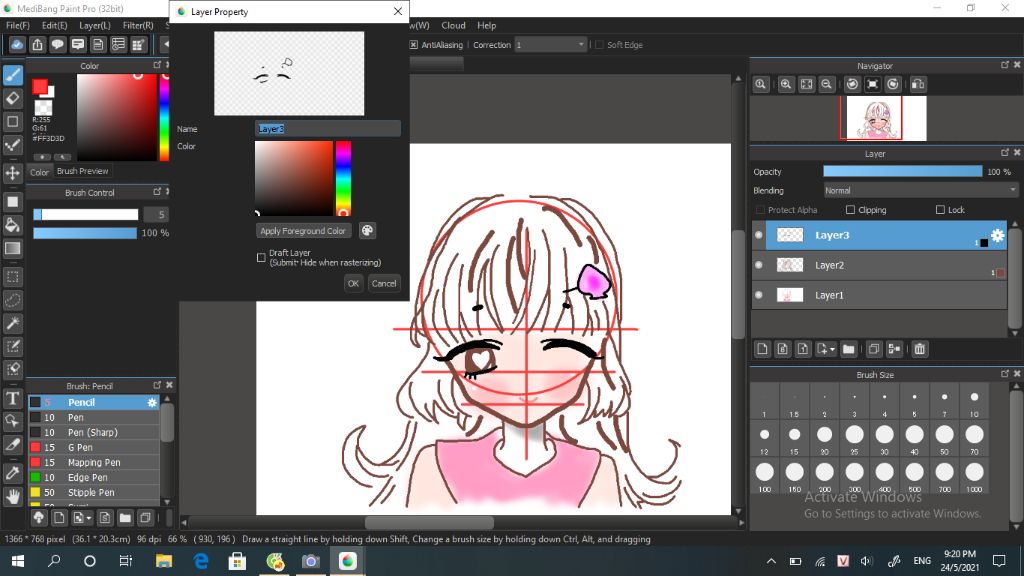Rotate canvas left in Navigator
The image size is (1024, 576).
[852, 84]
